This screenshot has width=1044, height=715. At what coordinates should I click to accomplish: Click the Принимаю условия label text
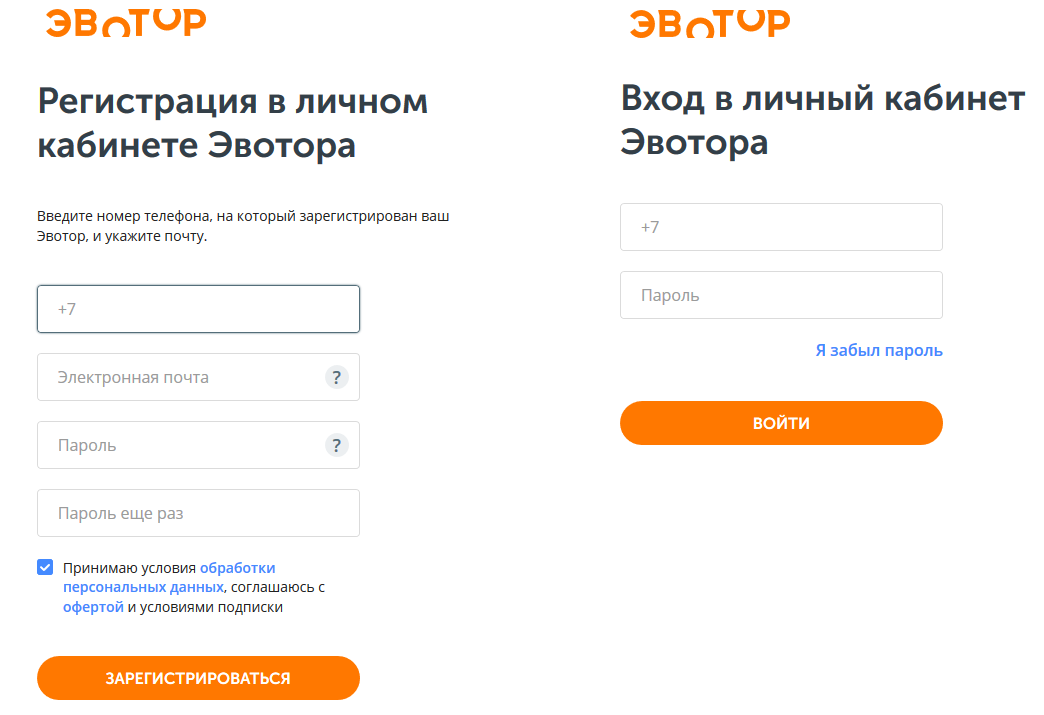pos(130,568)
